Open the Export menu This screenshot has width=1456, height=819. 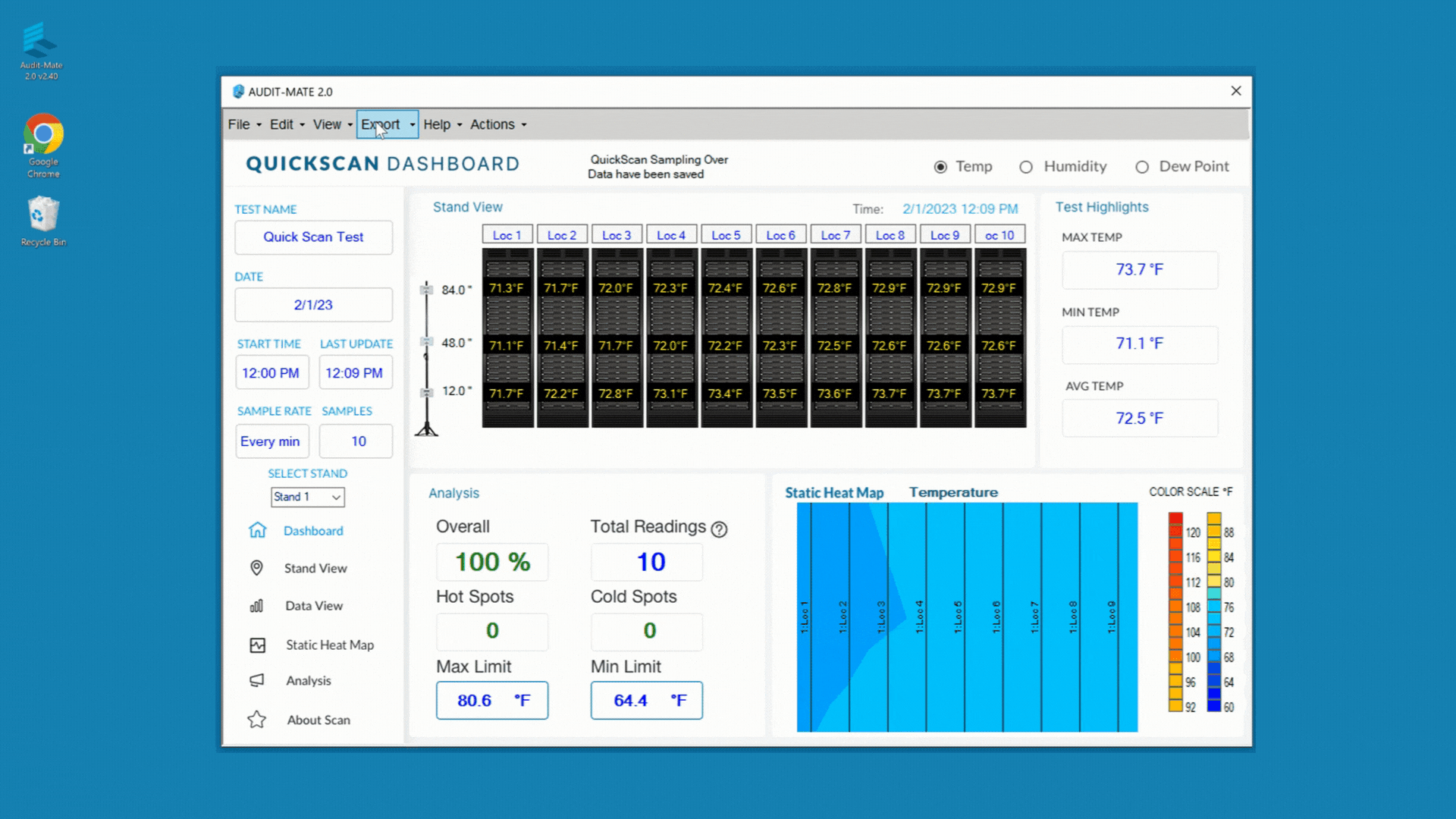[x=381, y=124]
